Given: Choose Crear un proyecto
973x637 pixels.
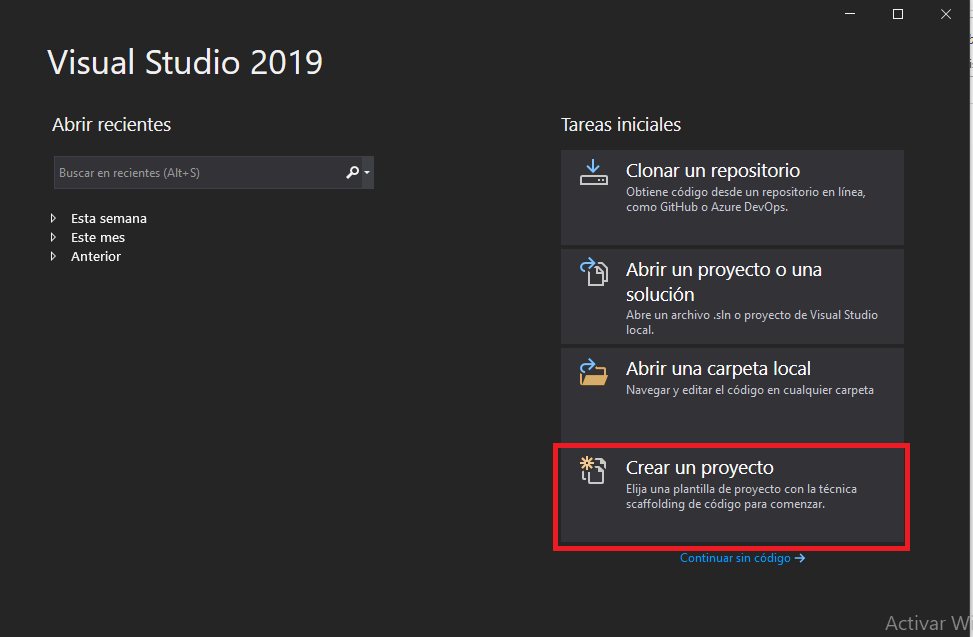Looking at the screenshot, I should [x=732, y=495].
